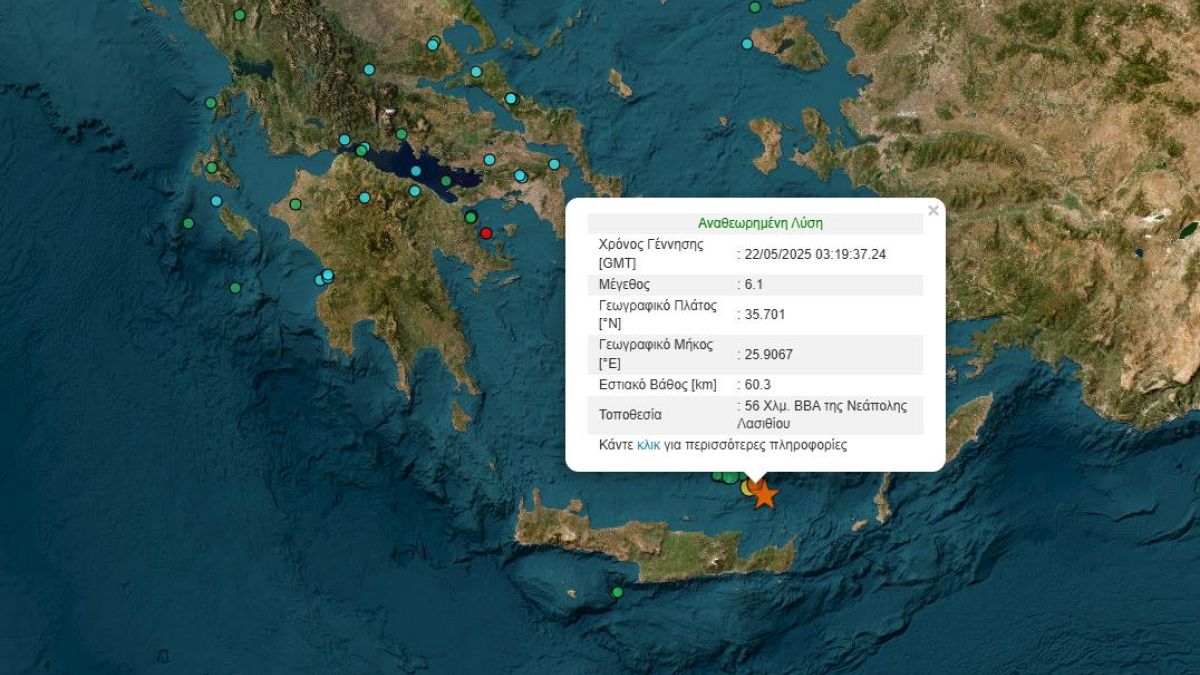
Task: Select green marker on northwest Peloponnese tip
Action: click(295, 204)
